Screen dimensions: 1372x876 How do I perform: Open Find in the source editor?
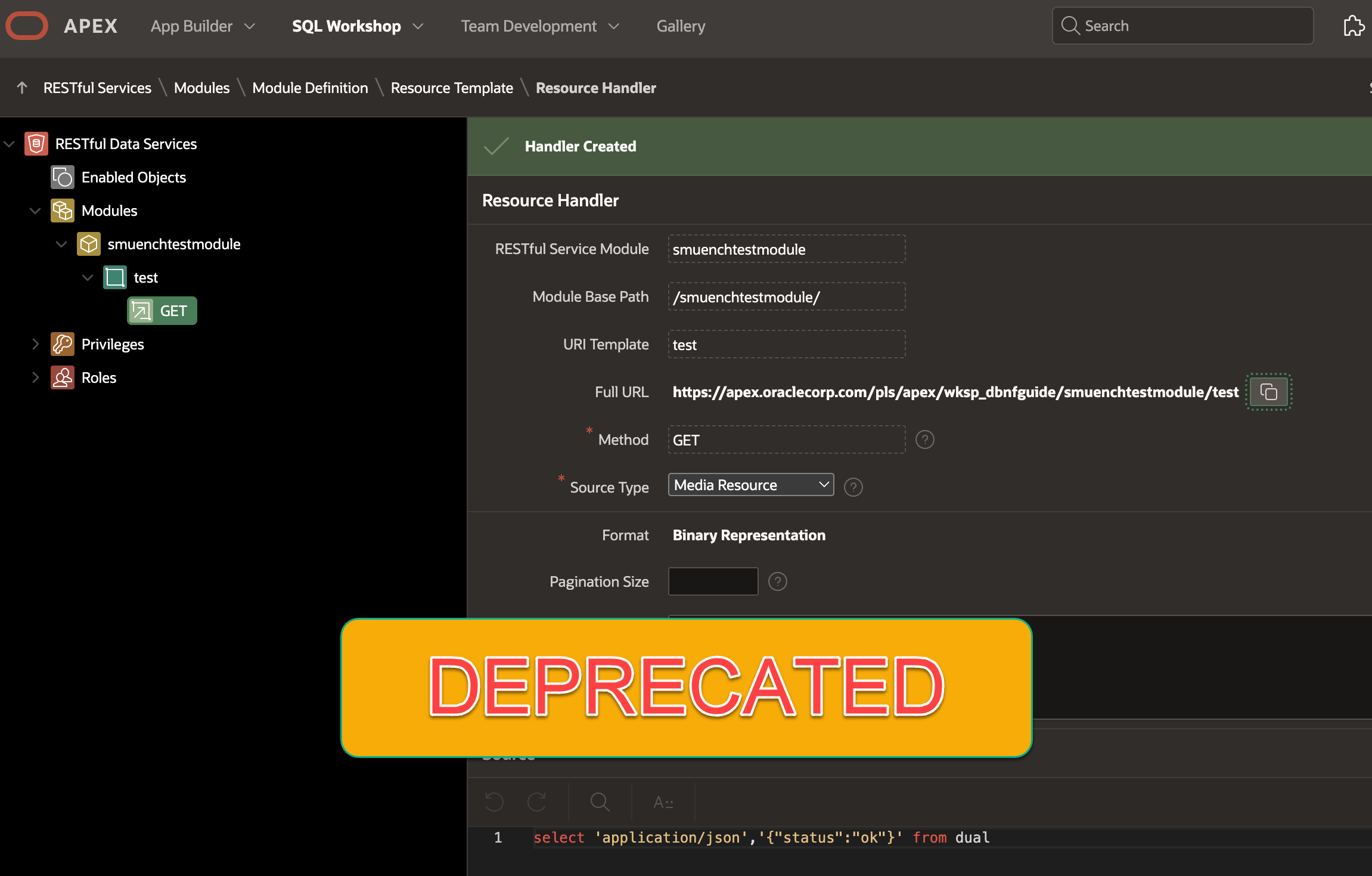tap(600, 802)
